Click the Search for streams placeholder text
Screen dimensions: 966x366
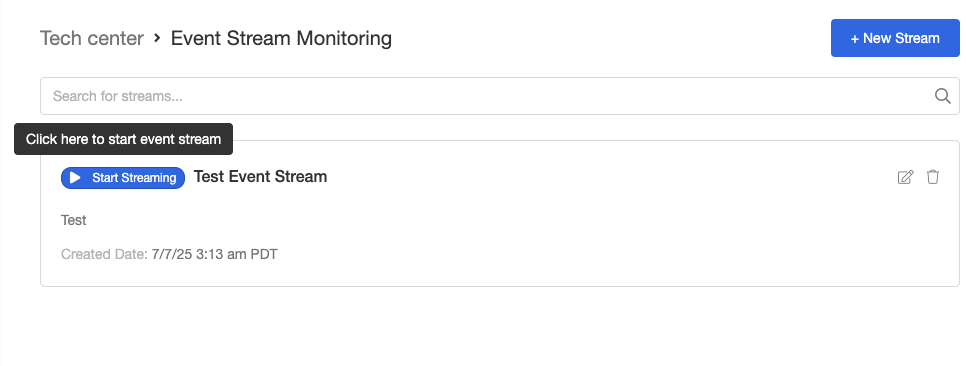tap(118, 96)
